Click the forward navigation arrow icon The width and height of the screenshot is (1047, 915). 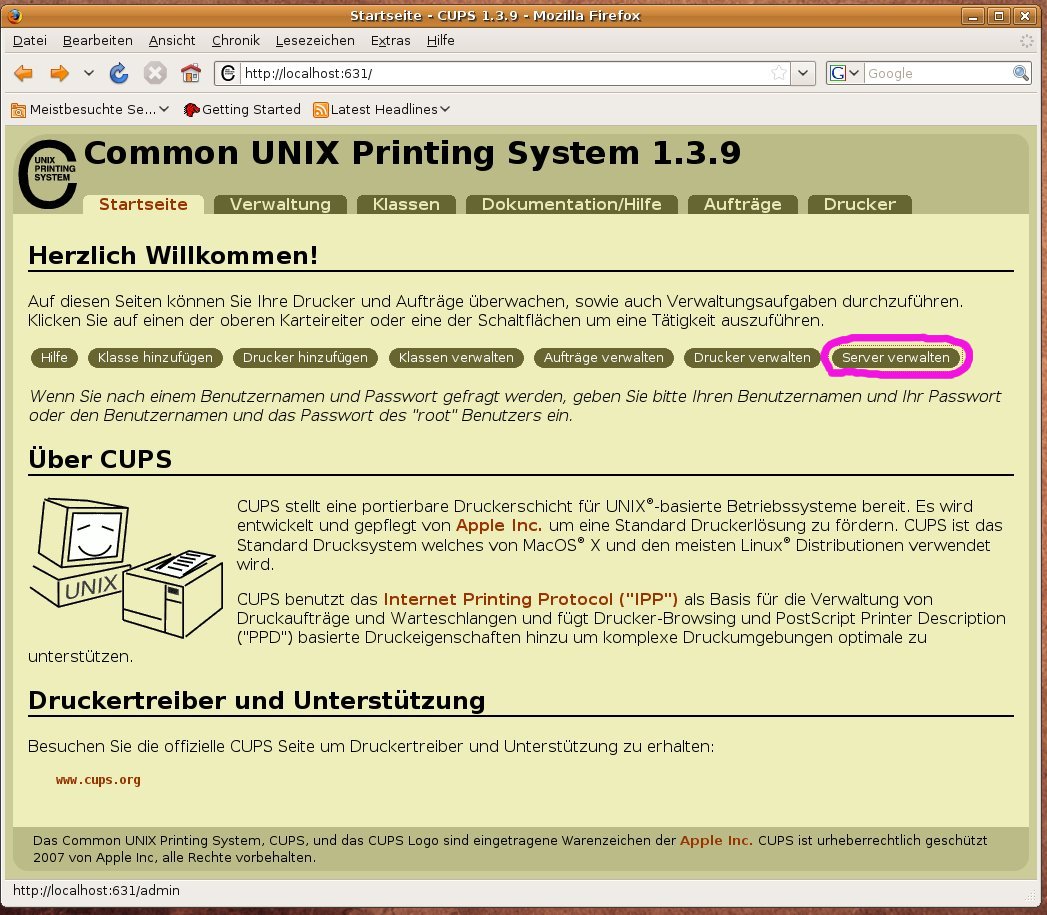click(59, 73)
